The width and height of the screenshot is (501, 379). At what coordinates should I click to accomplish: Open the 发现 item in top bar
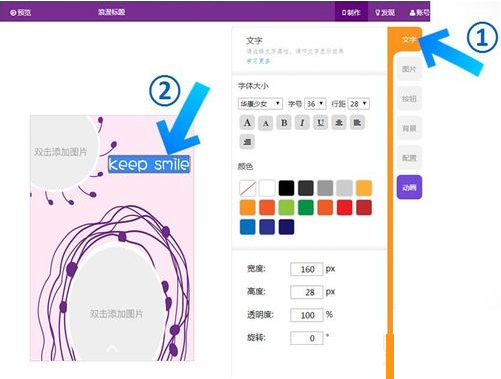pyautogui.click(x=385, y=12)
